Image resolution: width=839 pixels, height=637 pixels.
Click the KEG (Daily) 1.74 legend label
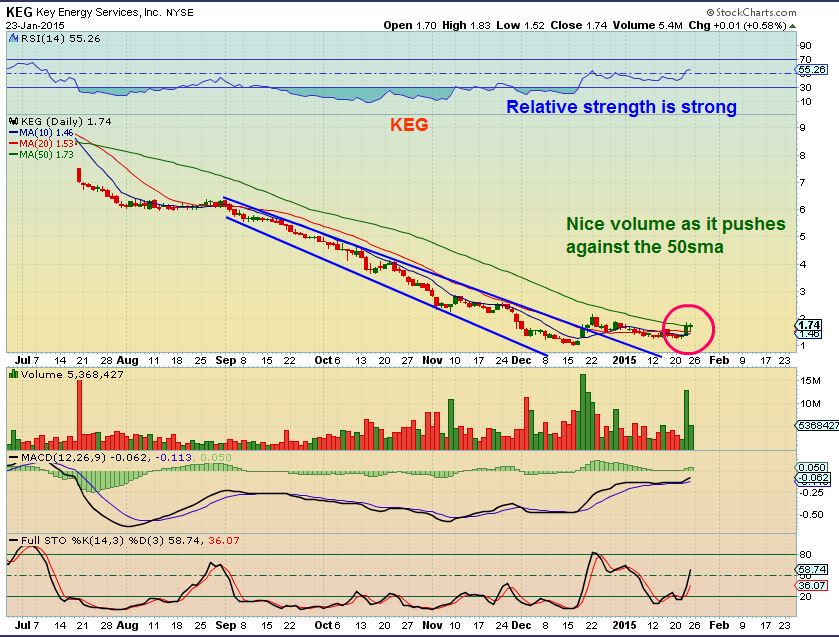tap(66, 122)
